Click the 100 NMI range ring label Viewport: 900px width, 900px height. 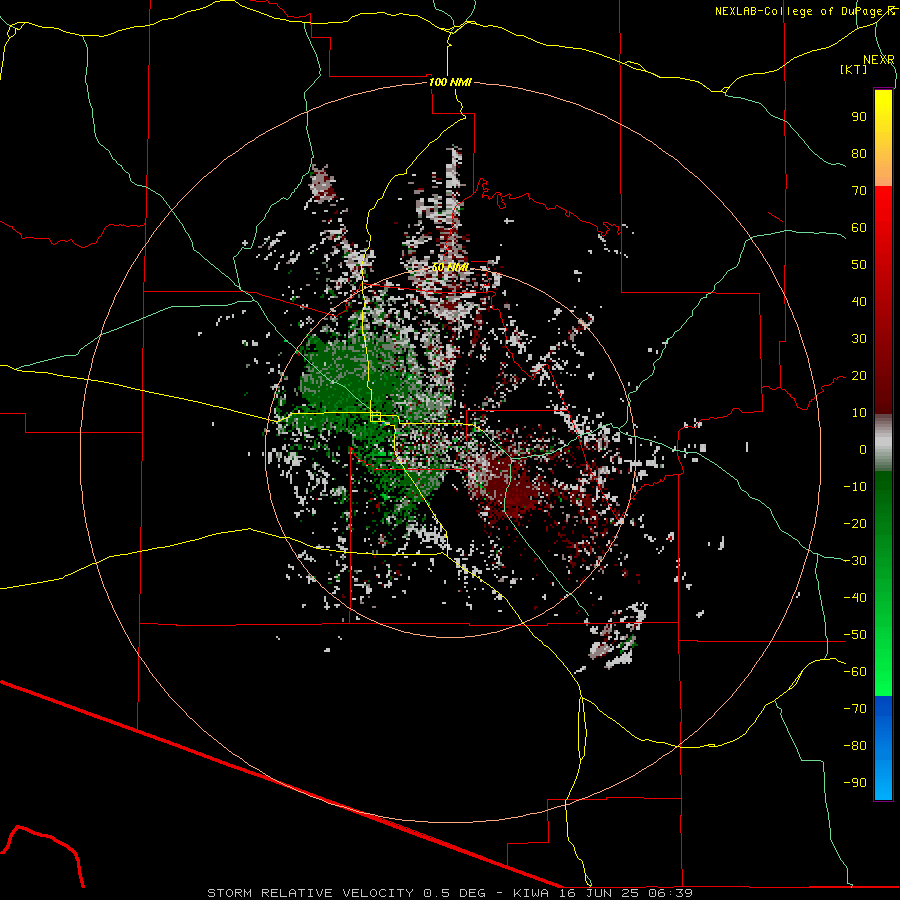[x=451, y=82]
